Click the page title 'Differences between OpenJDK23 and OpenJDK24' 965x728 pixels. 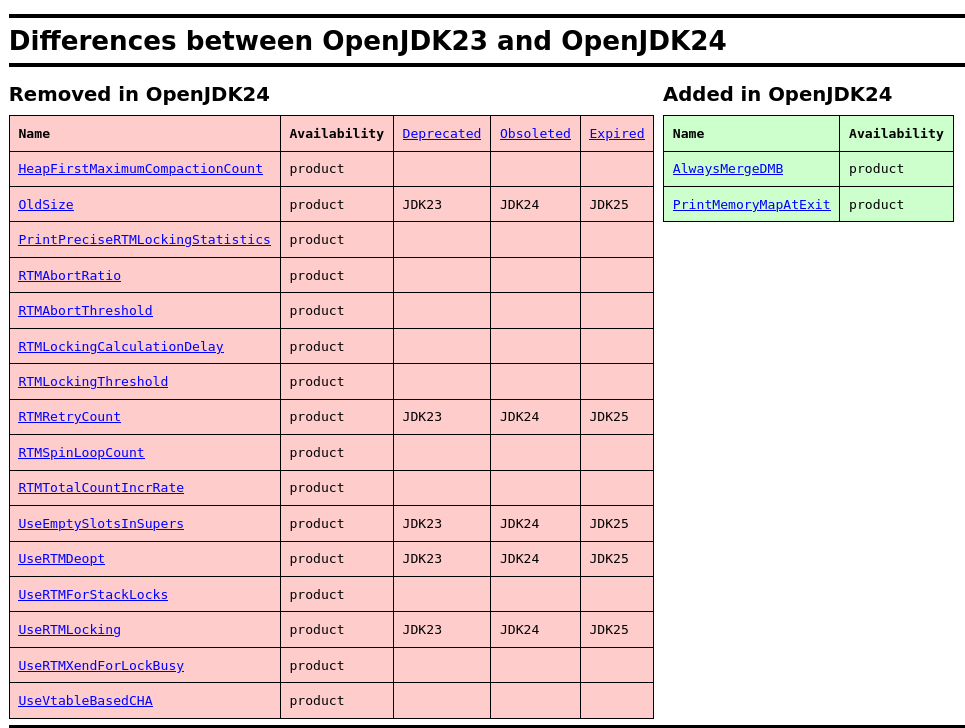click(x=367, y=41)
